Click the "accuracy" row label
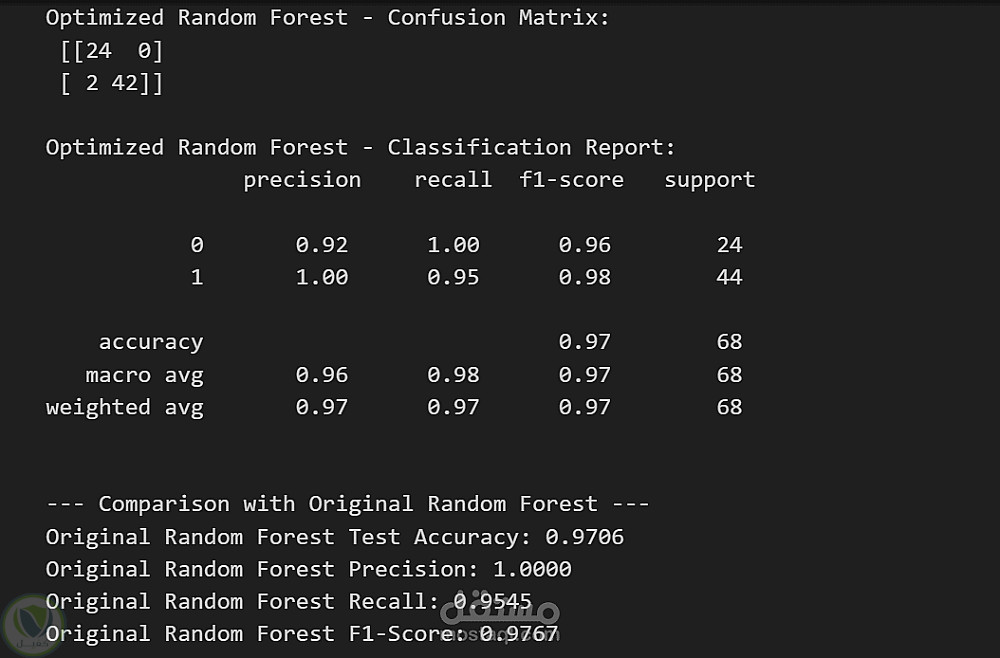Viewport: 1000px width, 658px height. [150, 342]
